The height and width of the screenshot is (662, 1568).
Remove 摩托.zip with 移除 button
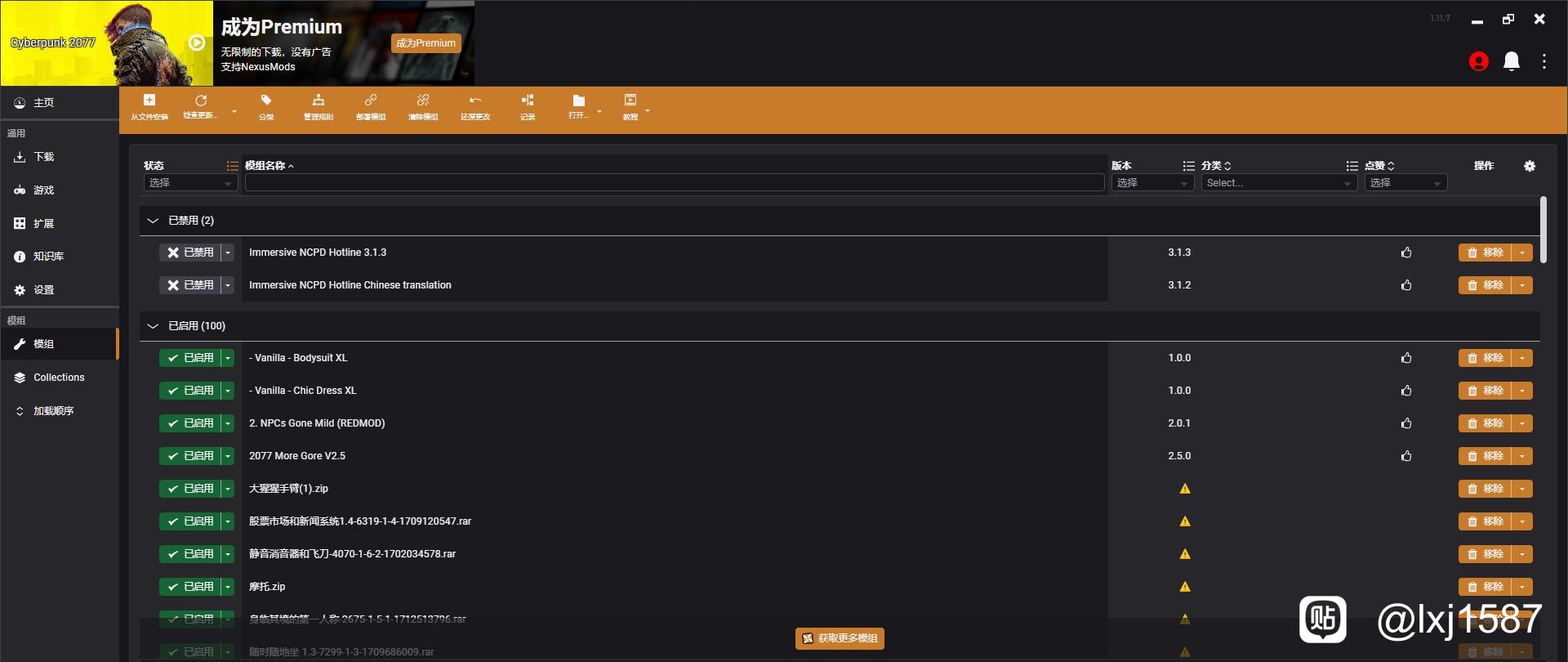[x=1486, y=587]
